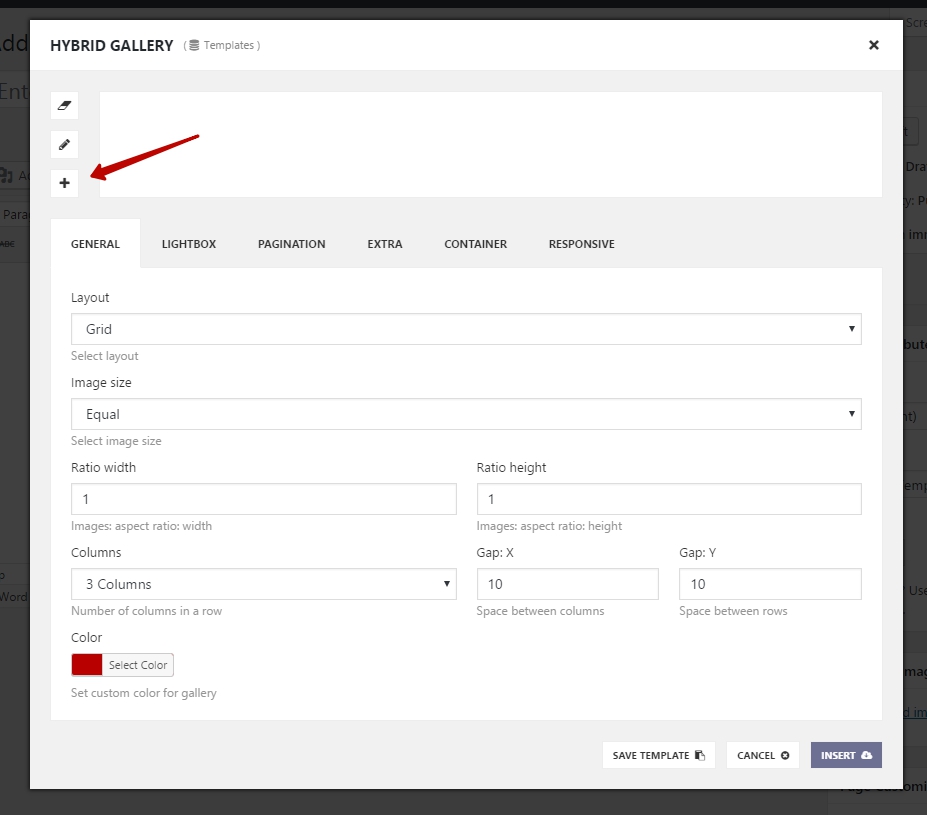Click the Ratio height input field
This screenshot has height=815, width=927.
(x=669, y=499)
